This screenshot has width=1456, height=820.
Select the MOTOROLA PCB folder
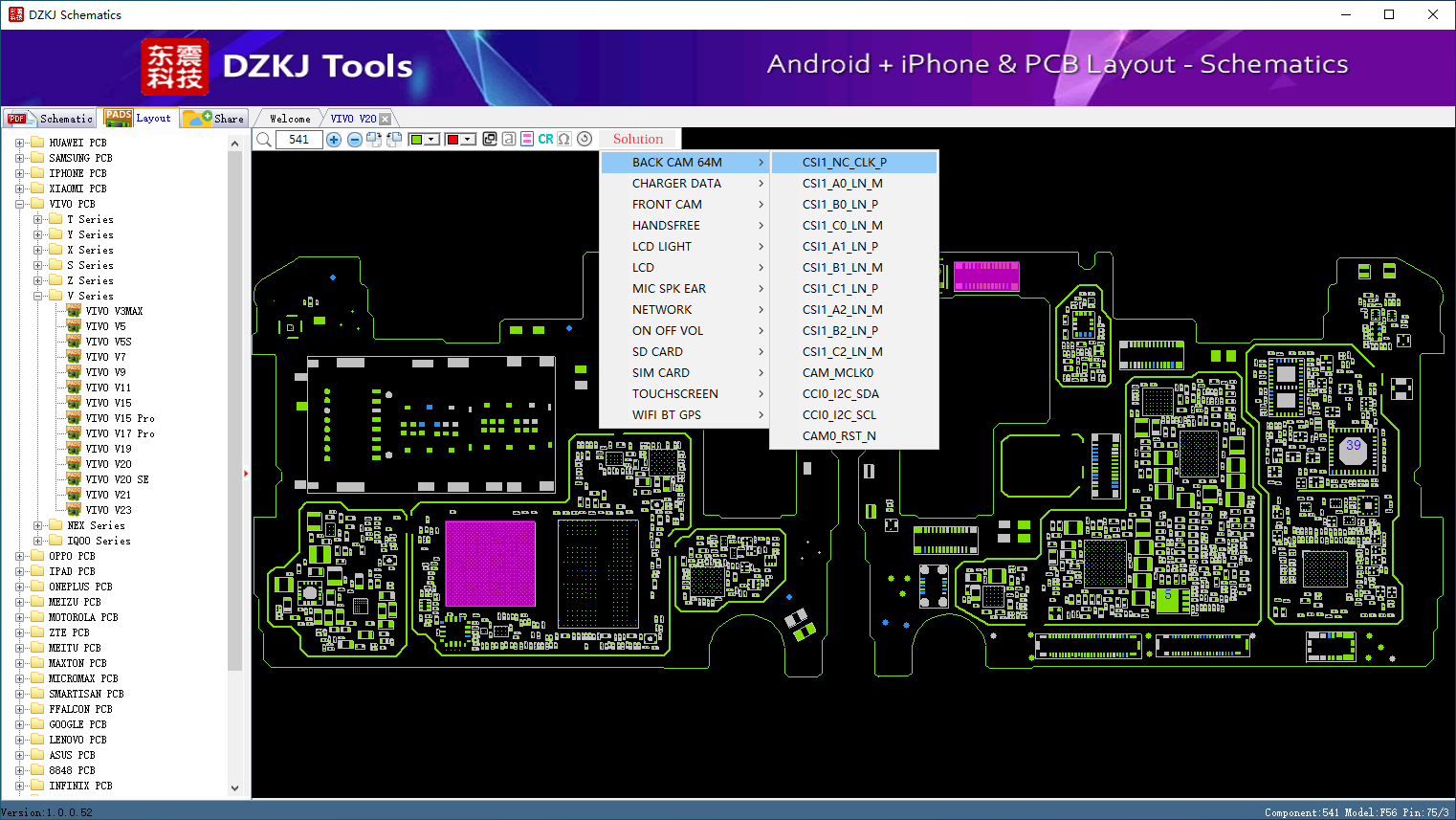[83, 617]
